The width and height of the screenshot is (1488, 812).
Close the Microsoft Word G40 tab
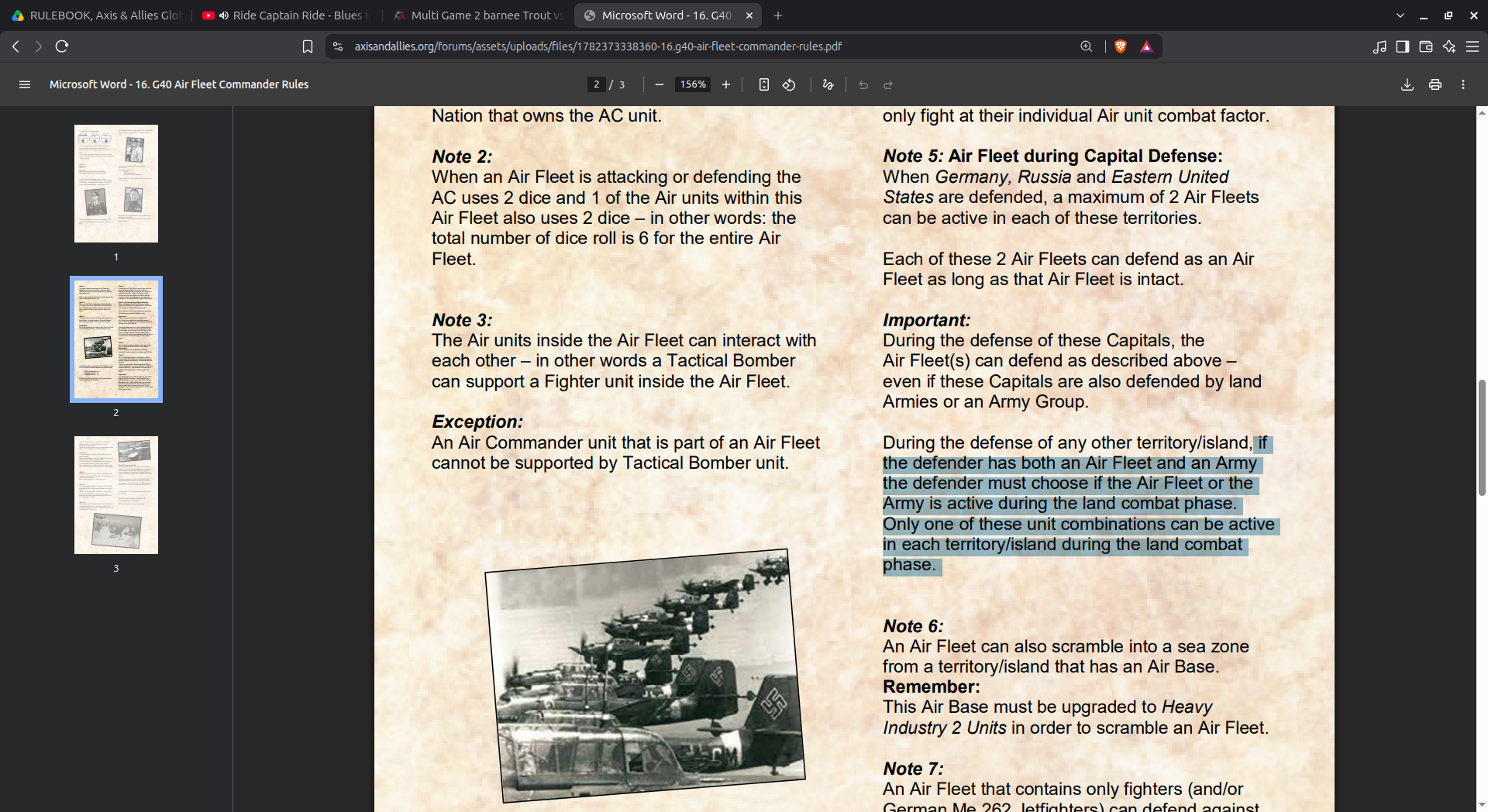point(749,15)
